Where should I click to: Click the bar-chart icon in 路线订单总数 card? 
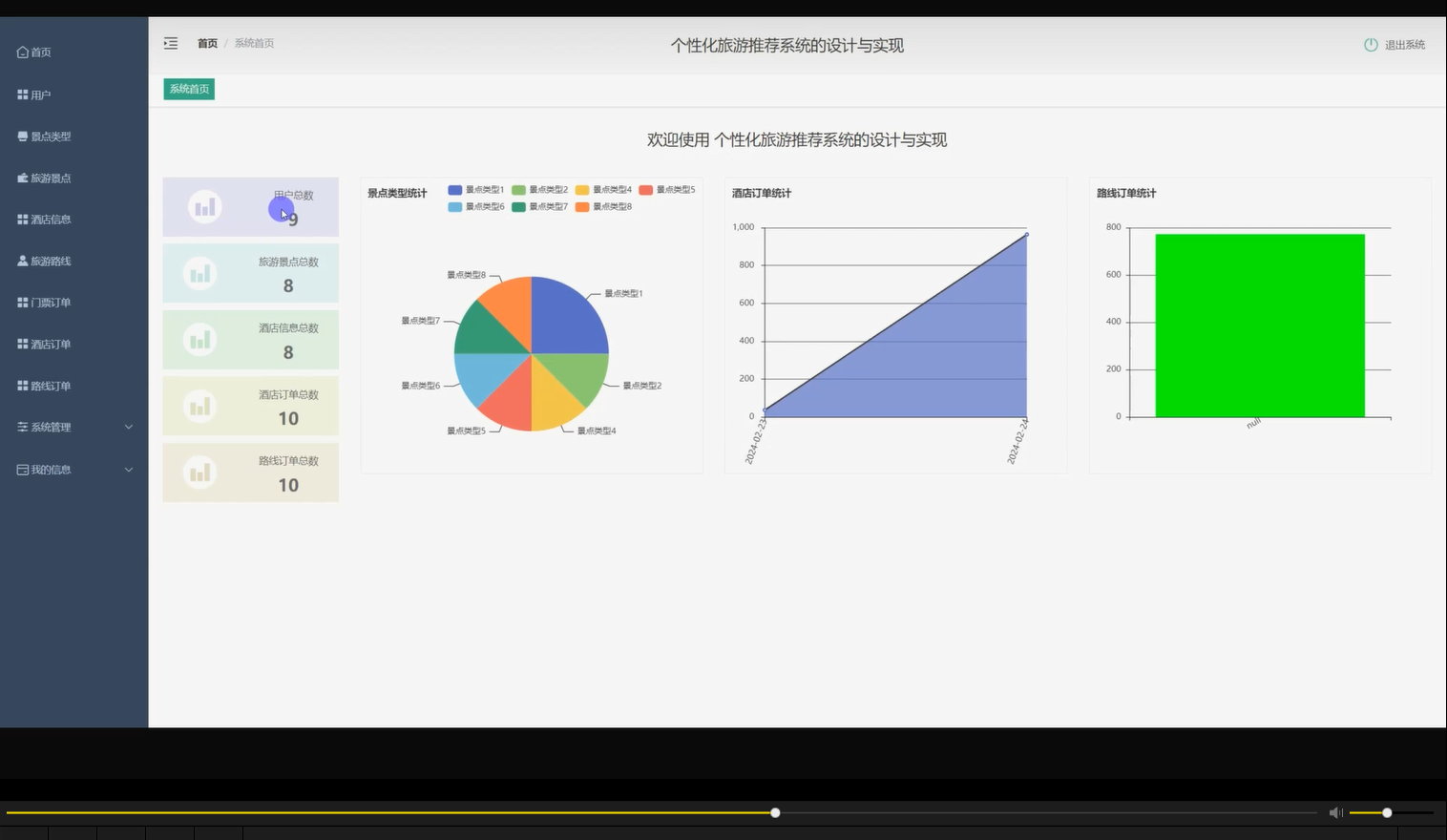tap(200, 472)
